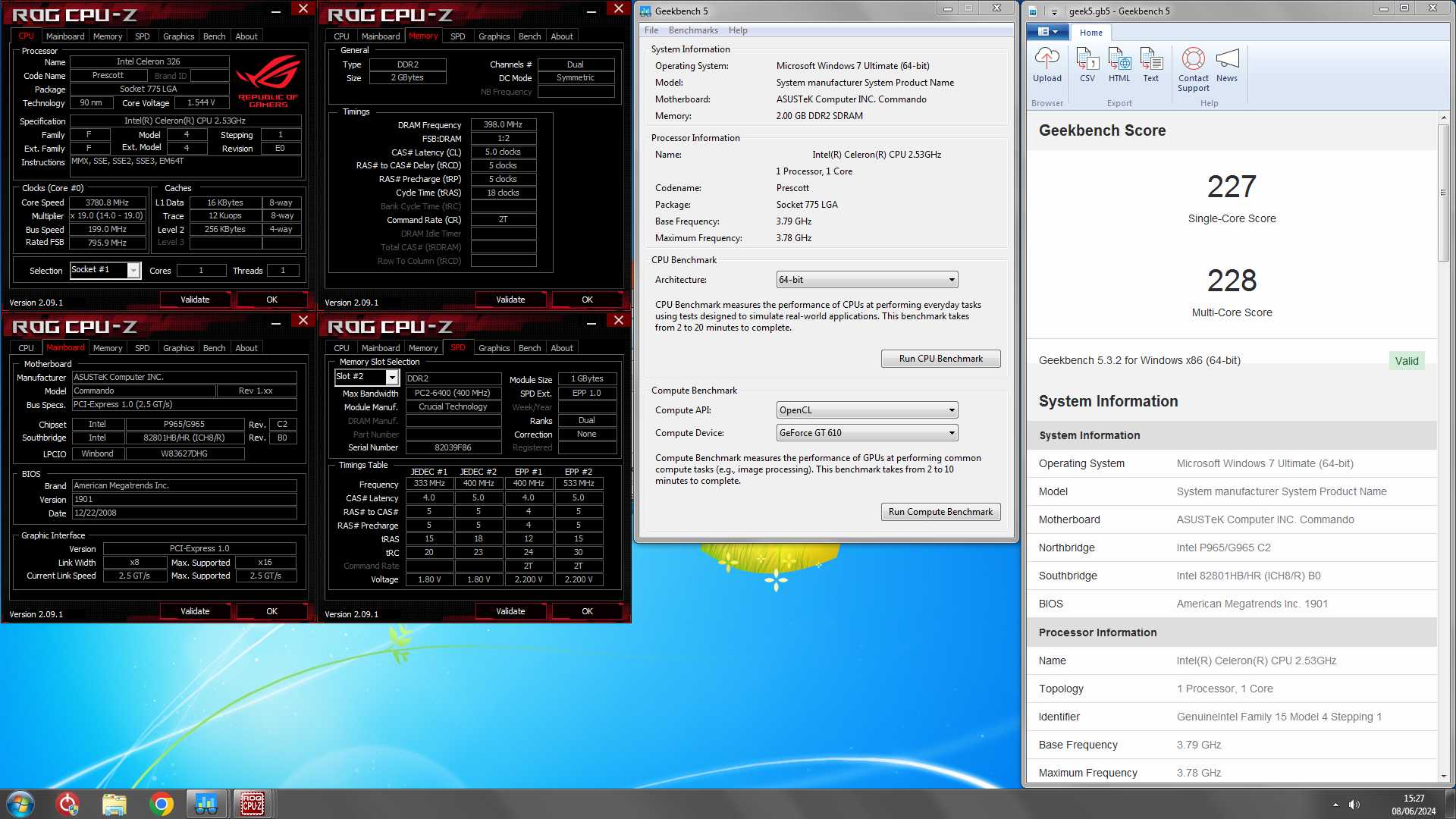Open File Explorer from the taskbar

(115, 804)
